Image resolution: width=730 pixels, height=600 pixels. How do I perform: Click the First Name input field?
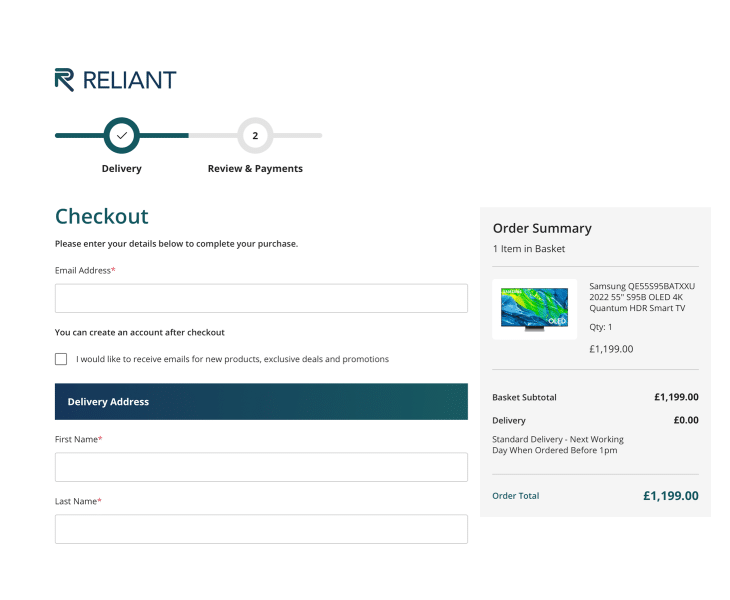click(261, 467)
